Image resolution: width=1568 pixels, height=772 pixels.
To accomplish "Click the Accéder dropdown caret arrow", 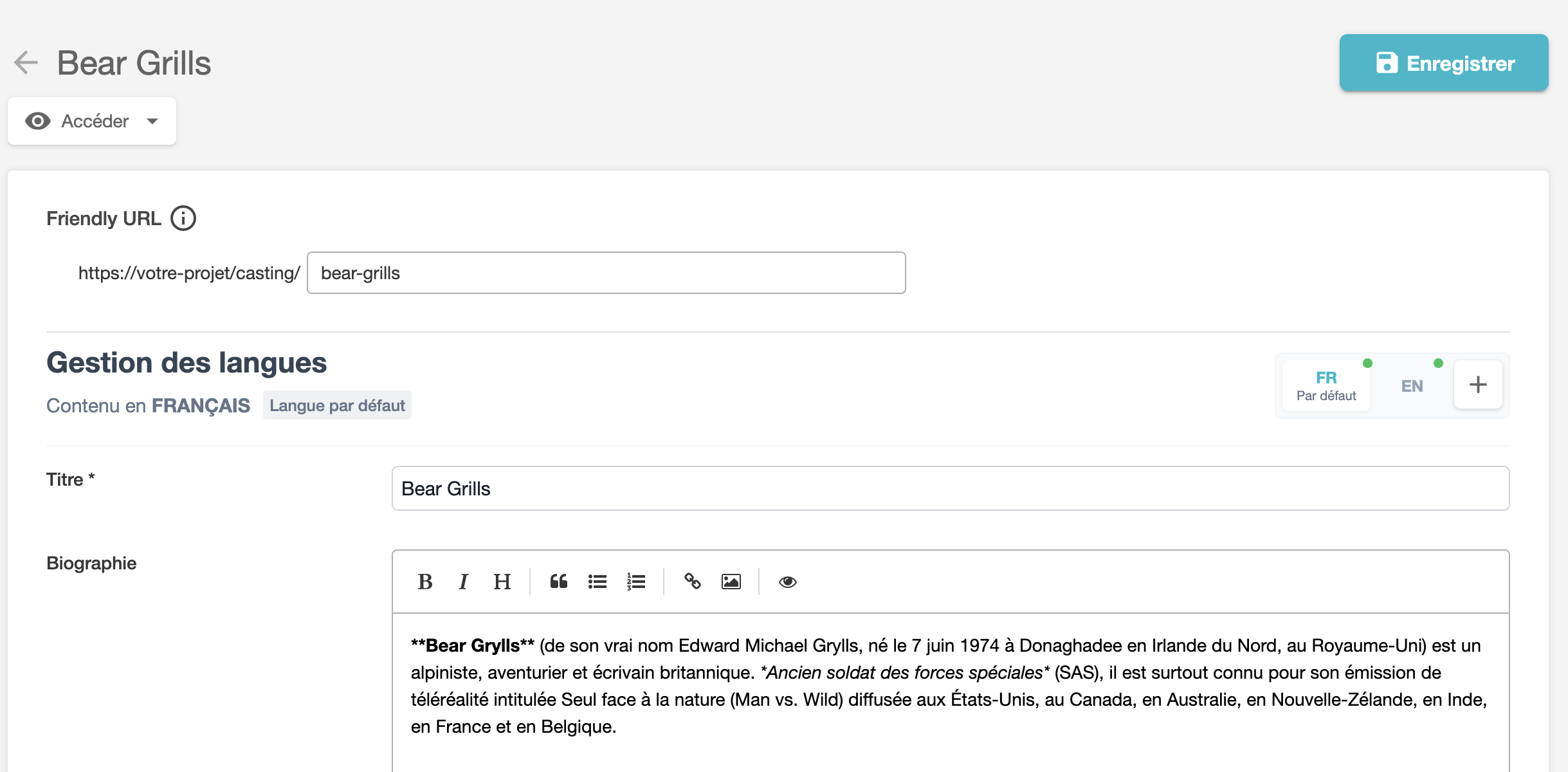I will [152, 121].
